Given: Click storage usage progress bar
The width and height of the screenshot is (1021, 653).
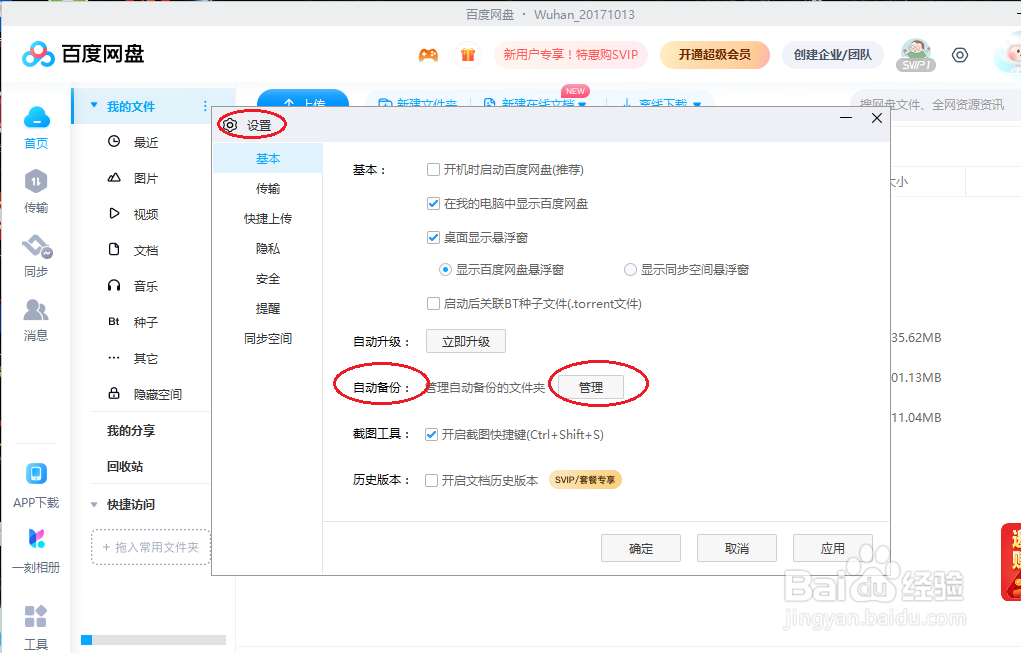Looking at the screenshot, I should 153,640.
